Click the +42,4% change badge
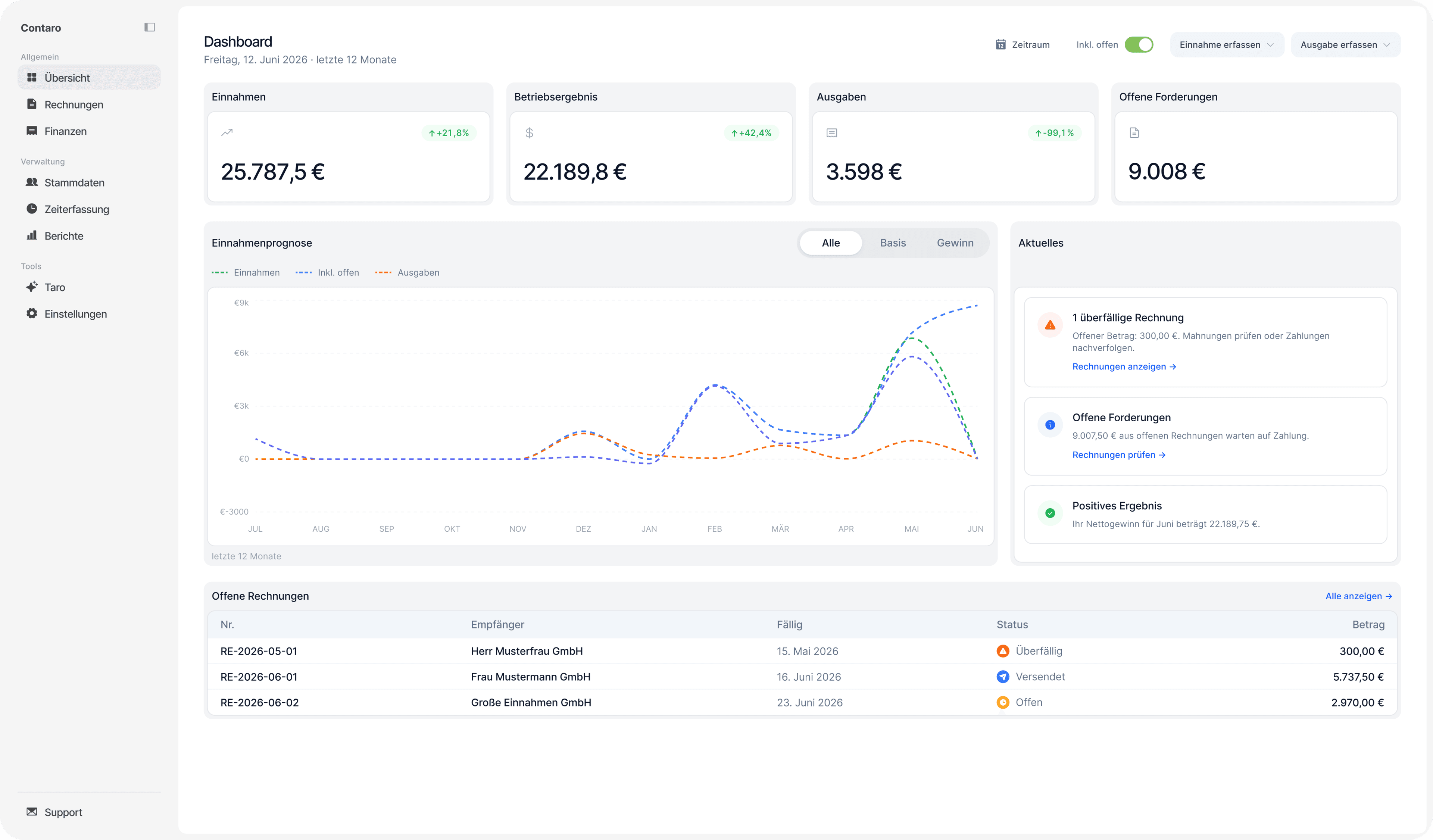This screenshot has width=1433, height=840. 752,132
